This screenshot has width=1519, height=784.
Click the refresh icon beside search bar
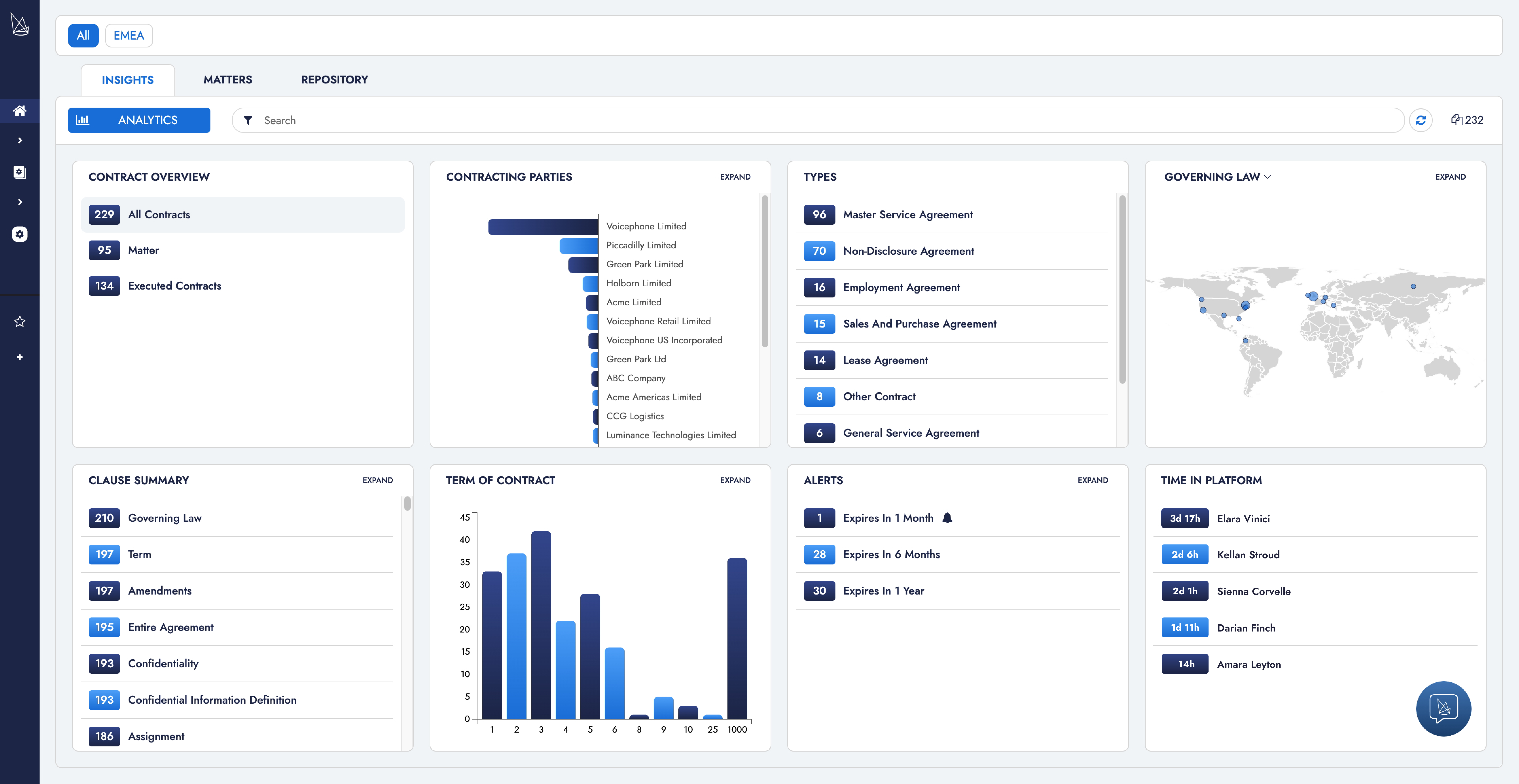(x=1421, y=120)
